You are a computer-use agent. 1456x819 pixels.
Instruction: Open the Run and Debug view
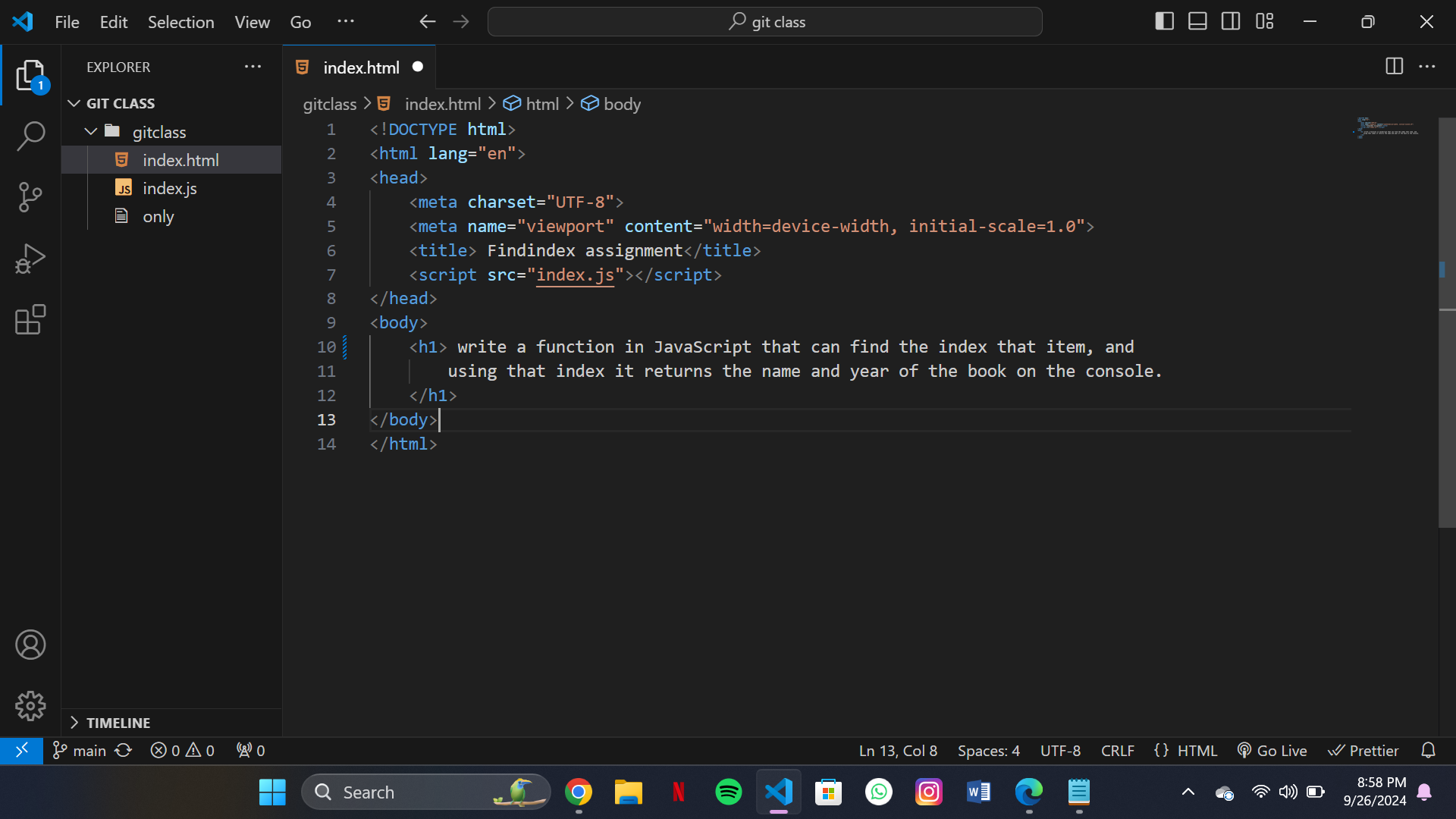[30, 259]
